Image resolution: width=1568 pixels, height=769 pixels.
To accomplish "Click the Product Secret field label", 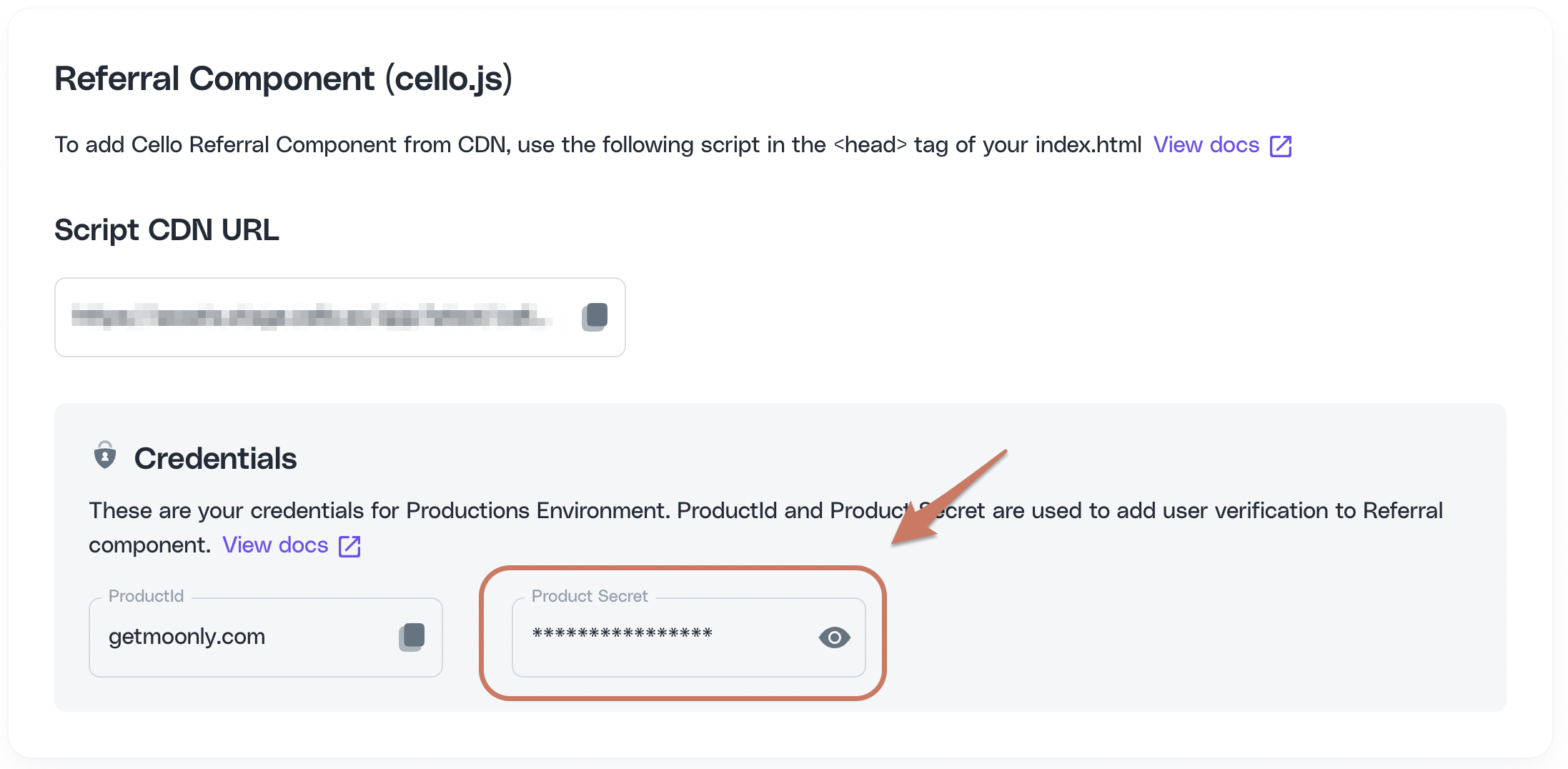I will pyautogui.click(x=590, y=596).
